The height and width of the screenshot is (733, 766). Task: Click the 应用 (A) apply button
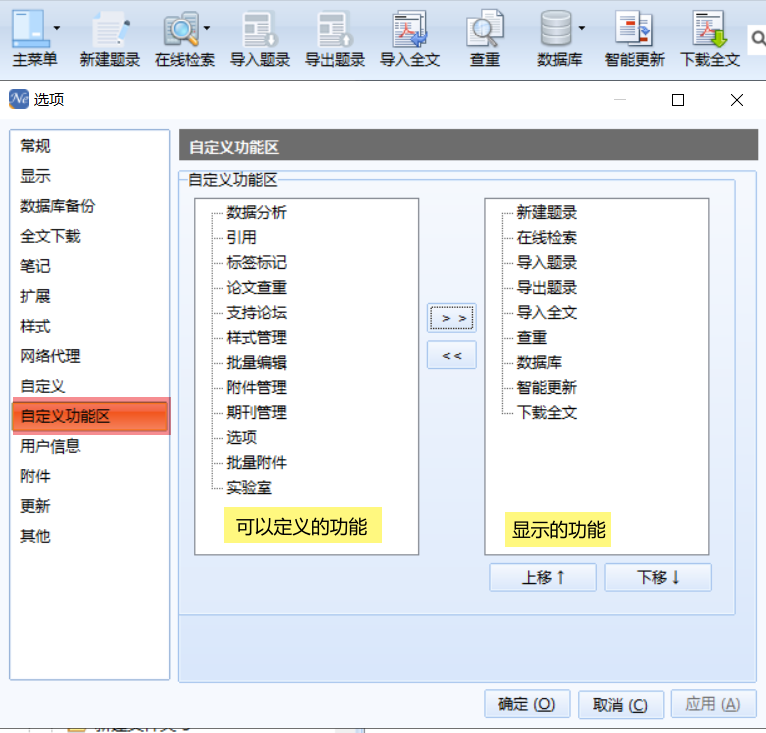[x=713, y=704]
